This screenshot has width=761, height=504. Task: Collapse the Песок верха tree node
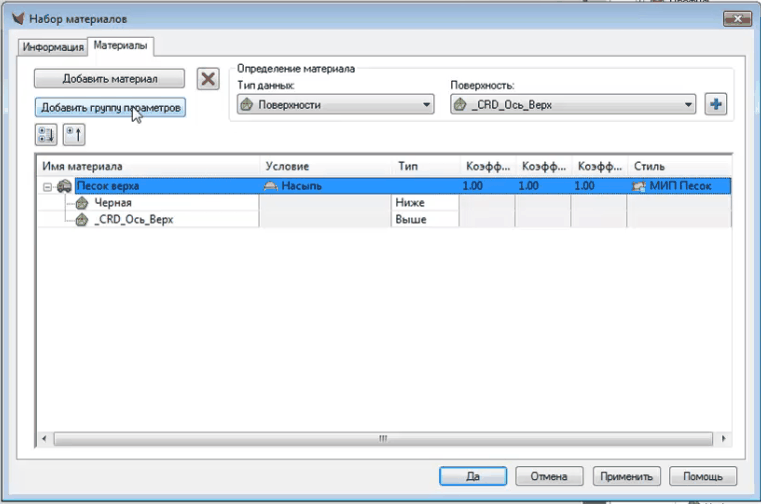click(x=46, y=186)
